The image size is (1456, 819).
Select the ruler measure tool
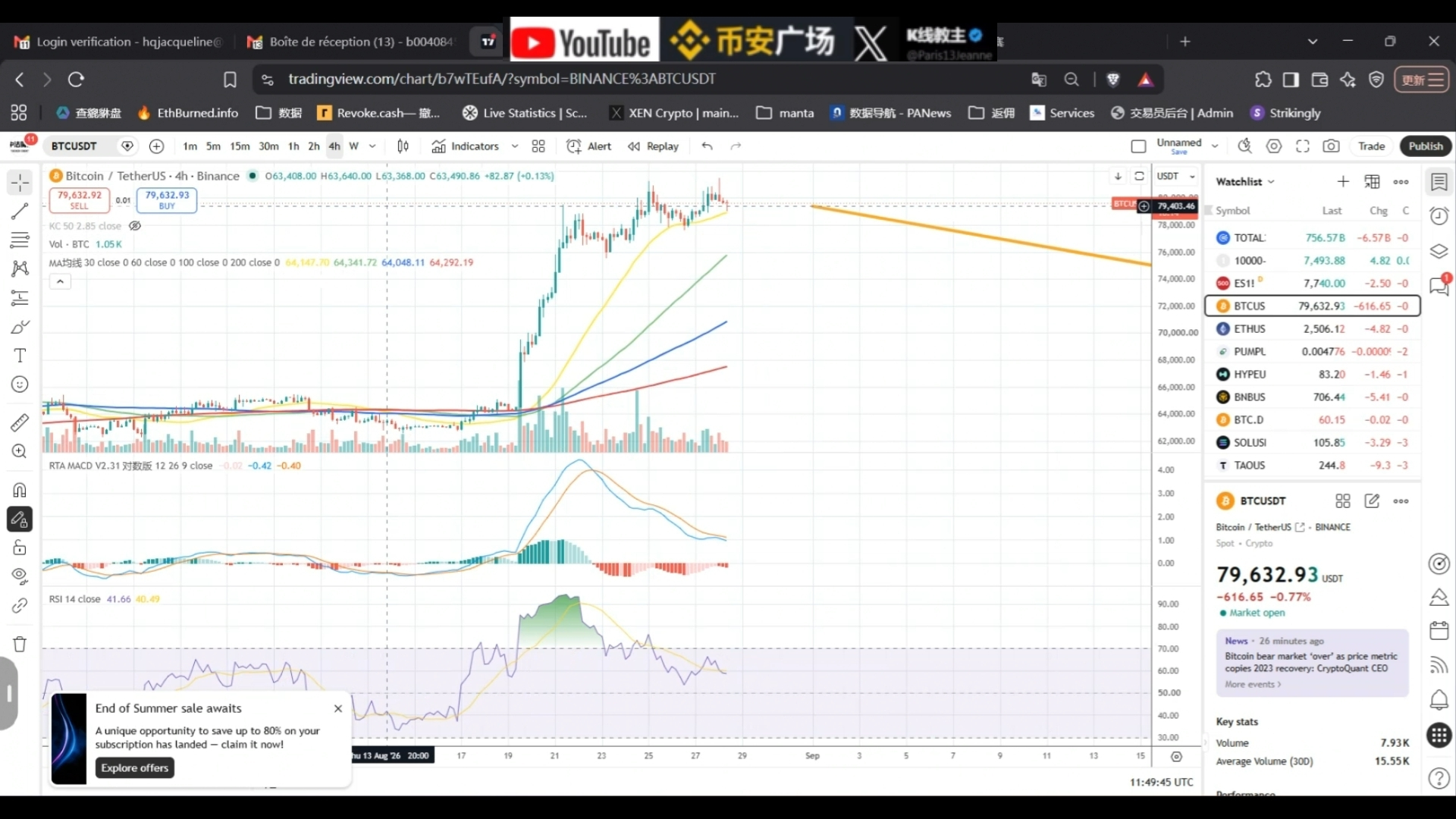coord(20,422)
